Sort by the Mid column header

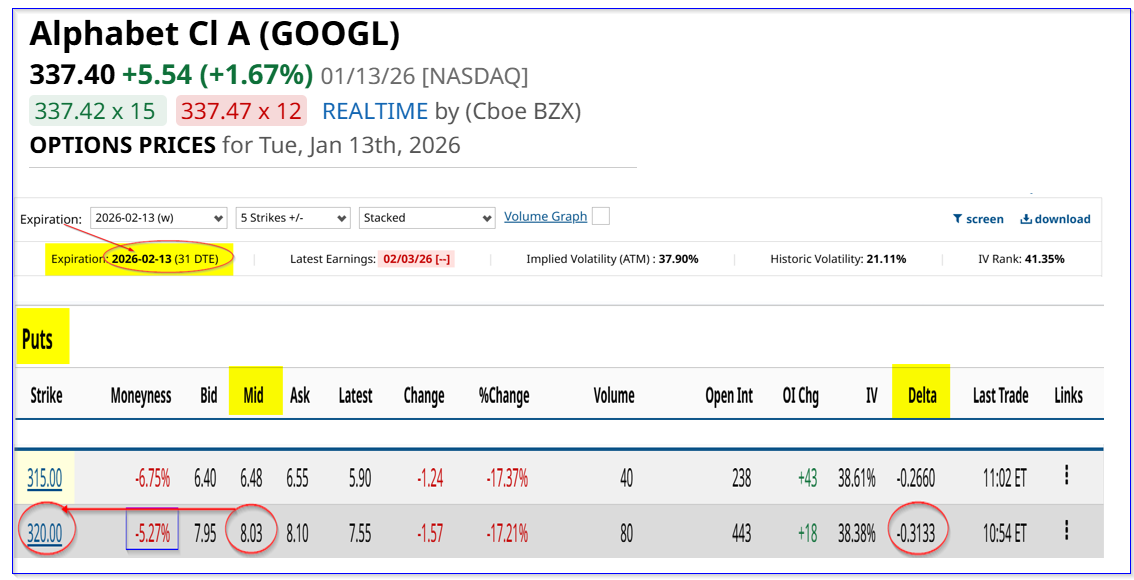(x=254, y=396)
